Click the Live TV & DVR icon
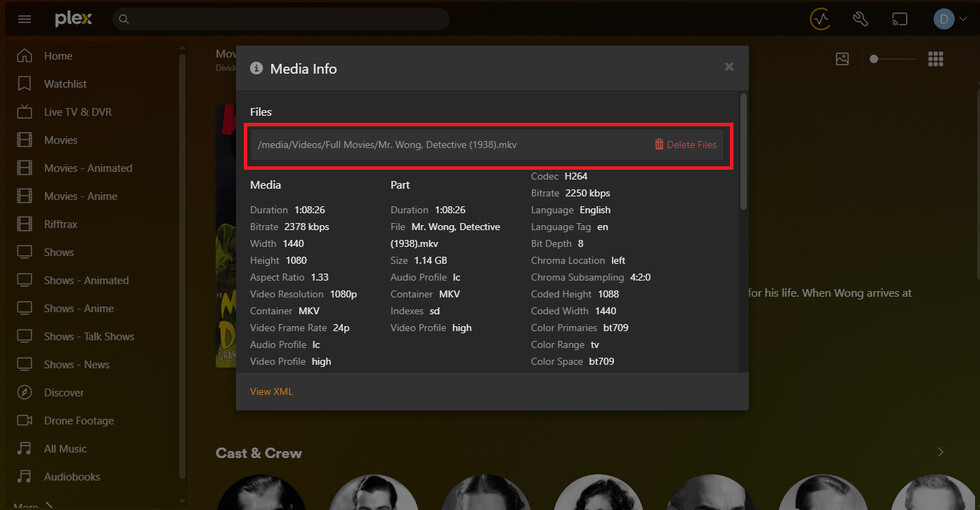Screen dimensions: 980x510 coord(24,112)
